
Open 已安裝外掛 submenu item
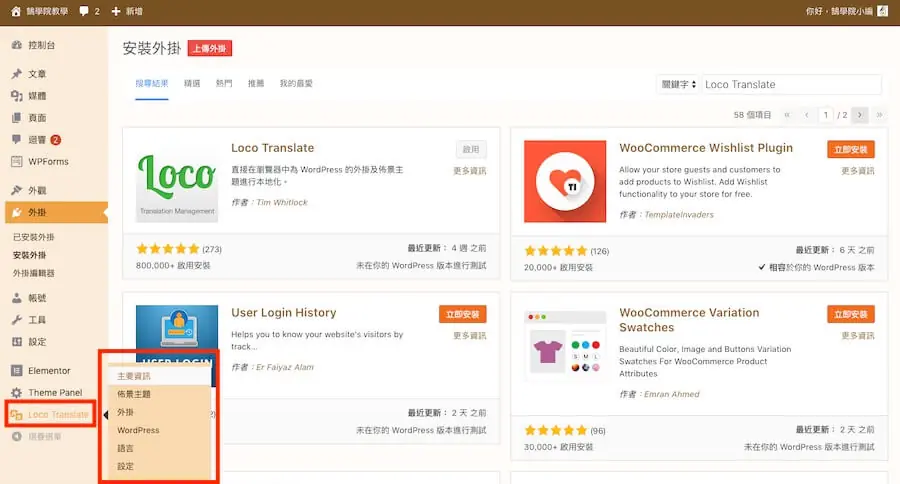coord(33,237)
